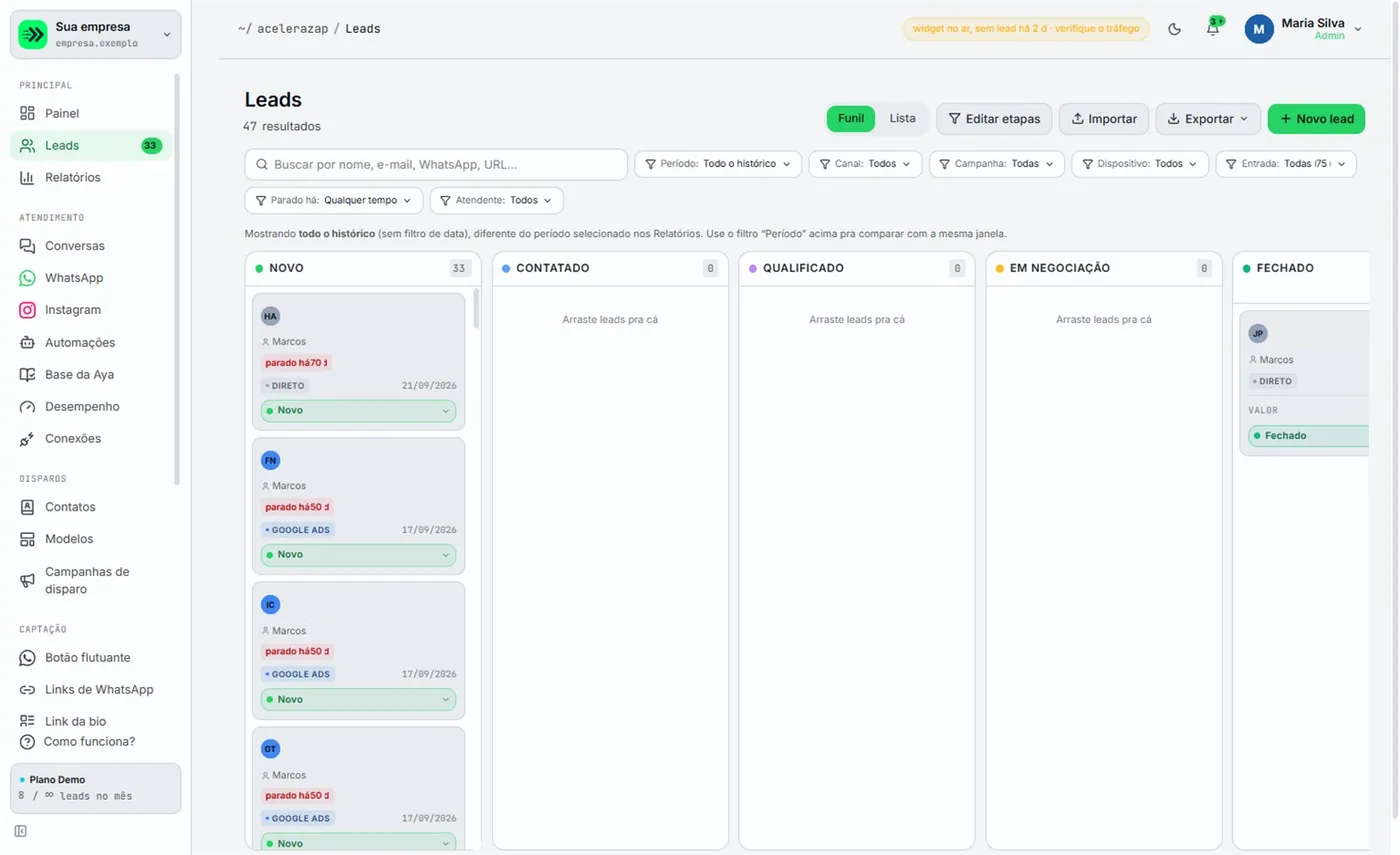Click the Como funciona help icon
Viewport: 1400px width, 855px height.
(27, 742)
